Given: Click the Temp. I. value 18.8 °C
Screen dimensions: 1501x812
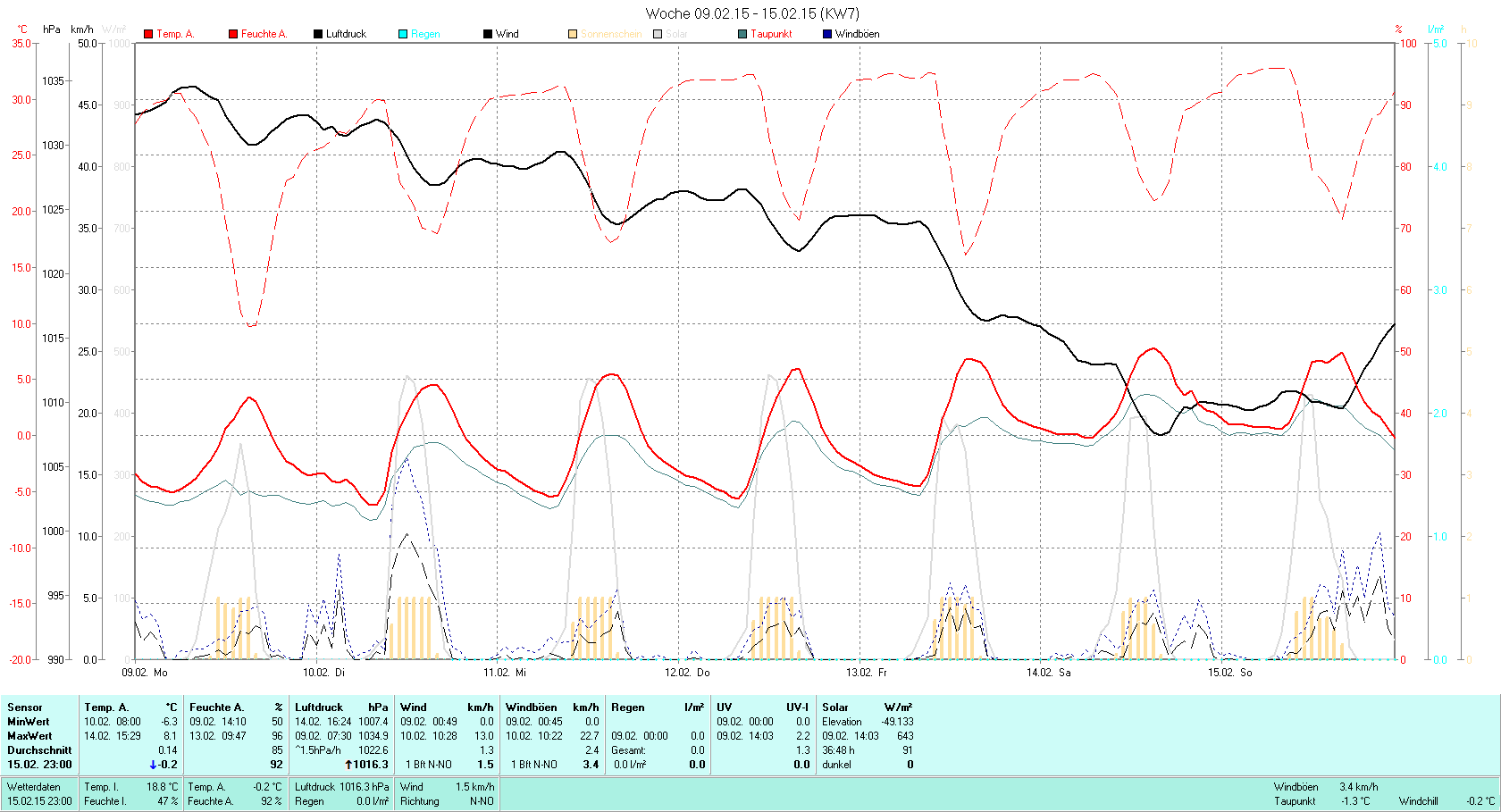Looking at the screenshot, I should point(163,787).
